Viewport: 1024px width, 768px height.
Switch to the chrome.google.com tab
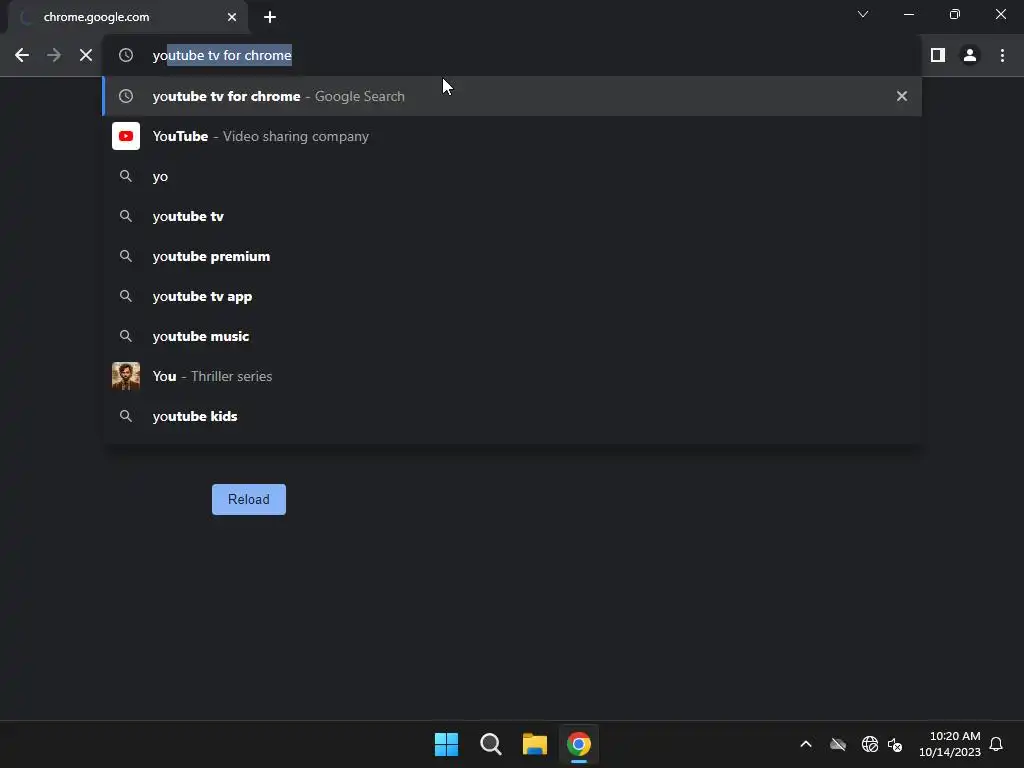tap(128, 17)
